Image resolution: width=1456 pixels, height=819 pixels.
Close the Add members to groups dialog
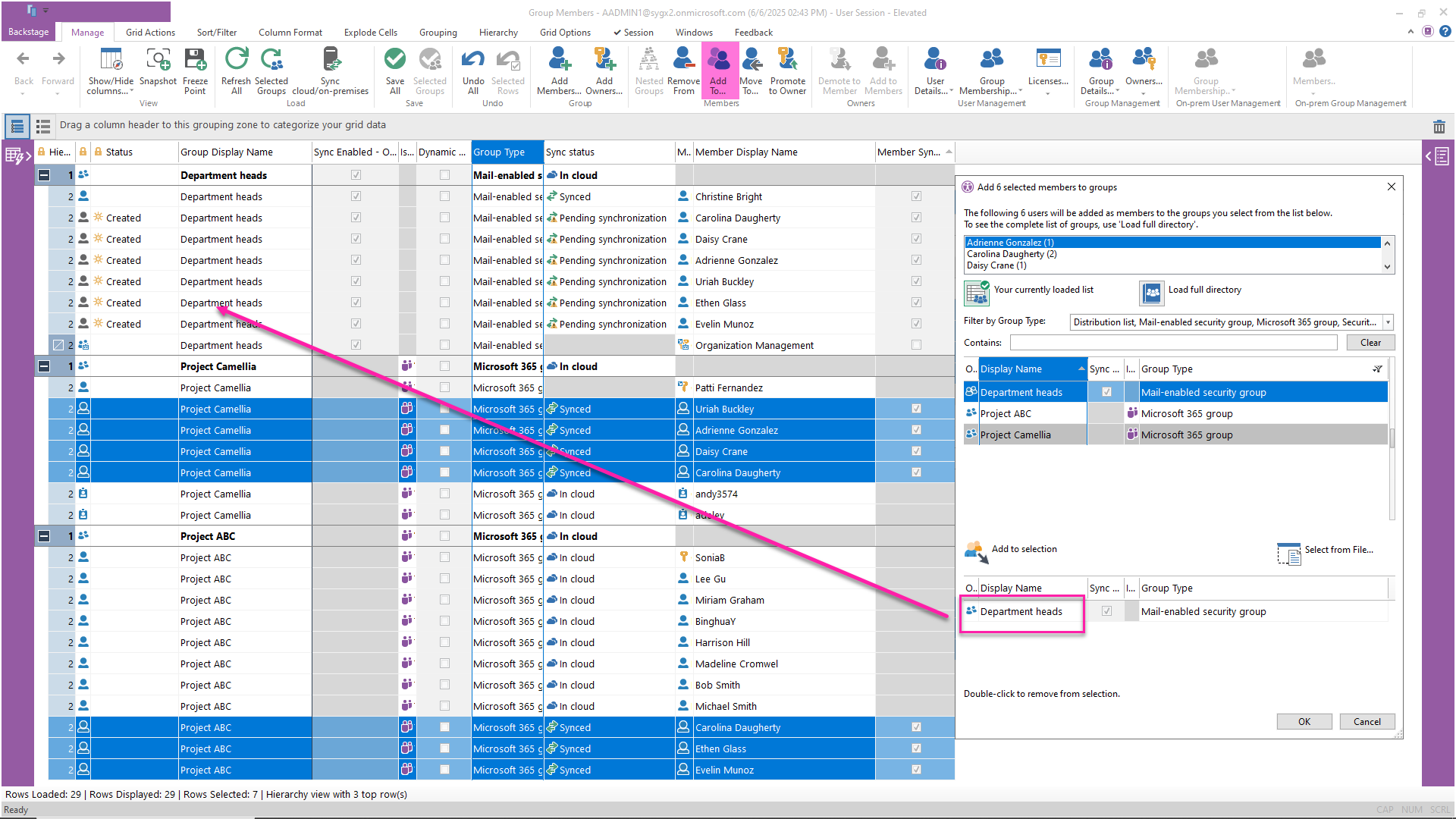(1392, 187)
